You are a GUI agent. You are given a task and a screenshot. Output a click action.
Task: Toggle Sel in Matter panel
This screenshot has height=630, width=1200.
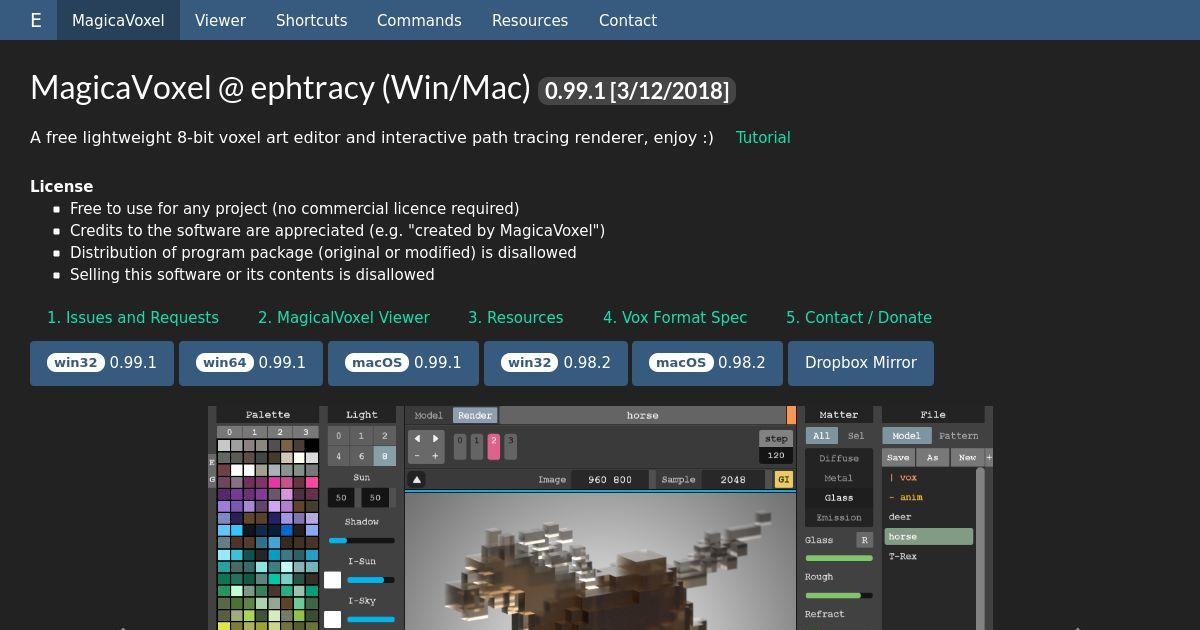(x=856, y=436)
